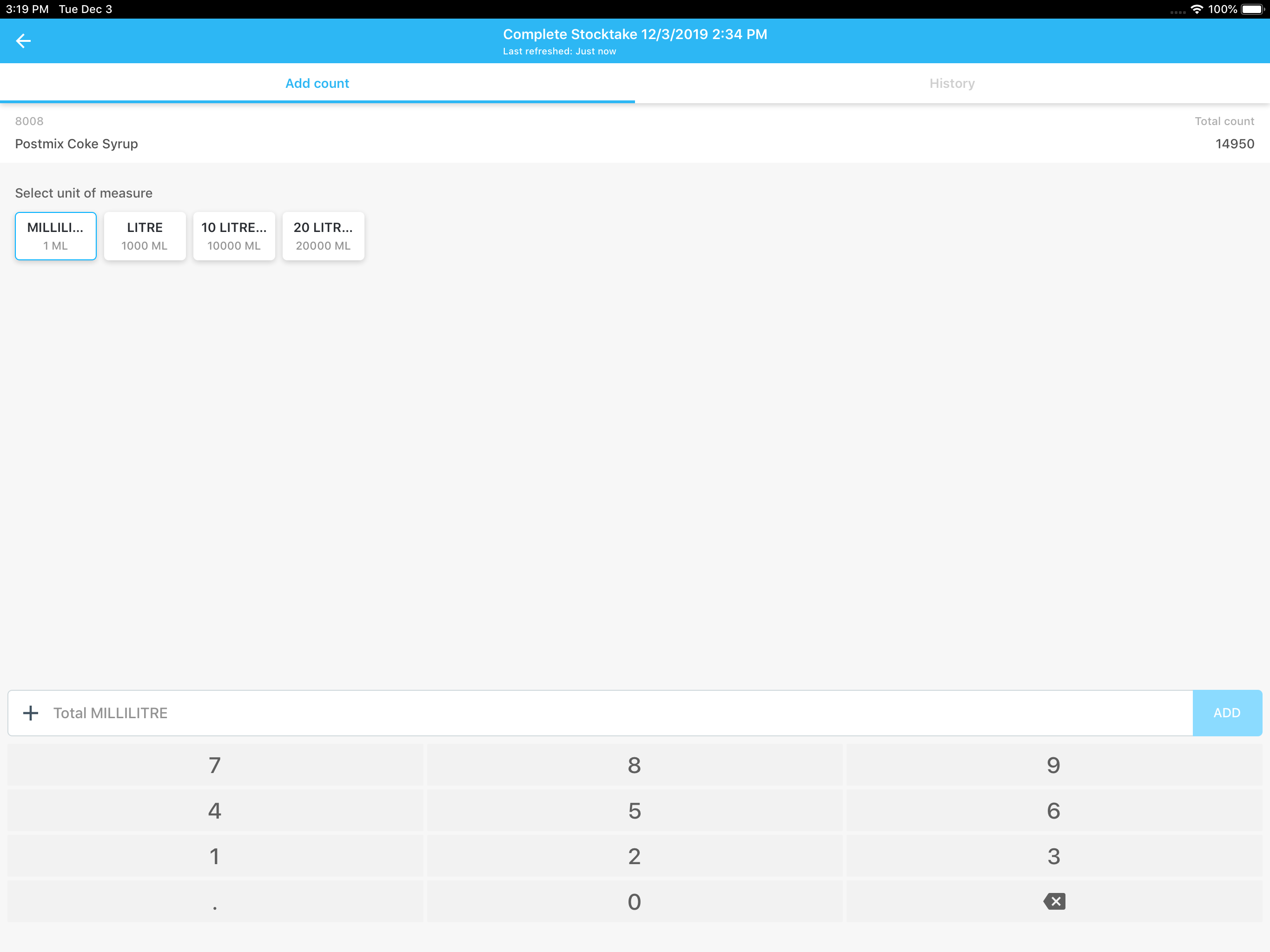Tap the Complete Stocktake title
Screen dimensions: 1270x952
[635, 34]
